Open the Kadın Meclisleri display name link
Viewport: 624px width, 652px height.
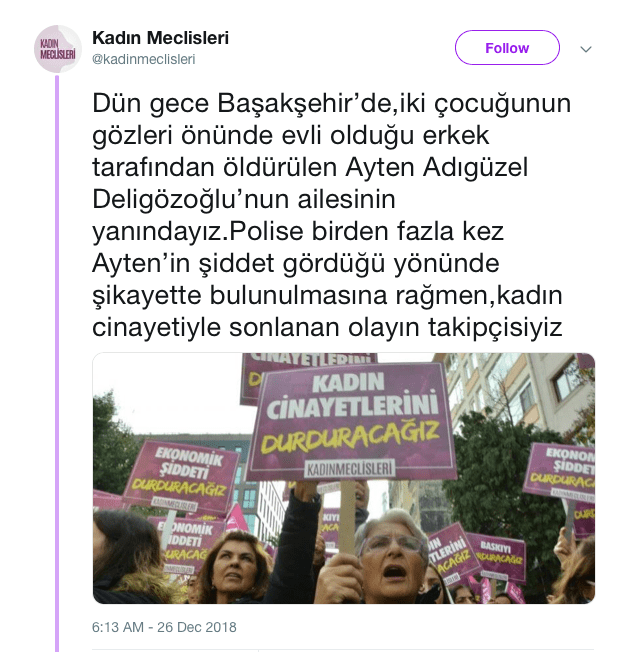[160, 38]
